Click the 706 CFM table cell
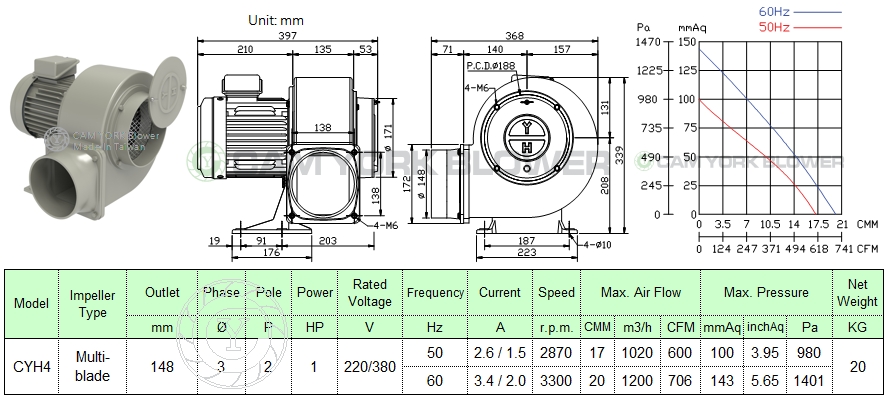The width and height of the screenshot is (890, 398). pos(681,380)
